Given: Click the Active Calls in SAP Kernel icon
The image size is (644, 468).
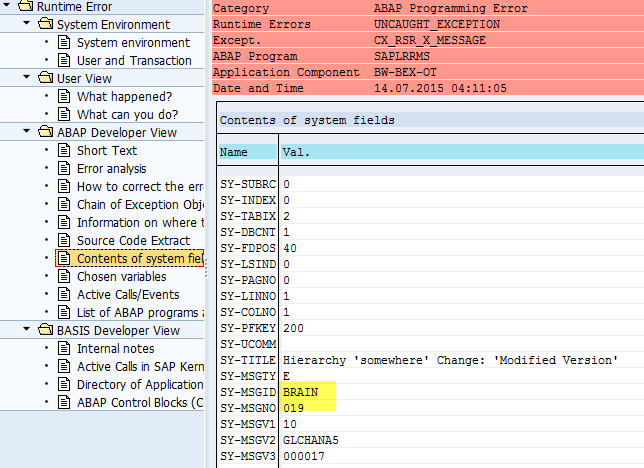Looking at the screenshot, I should click(64, 367).
